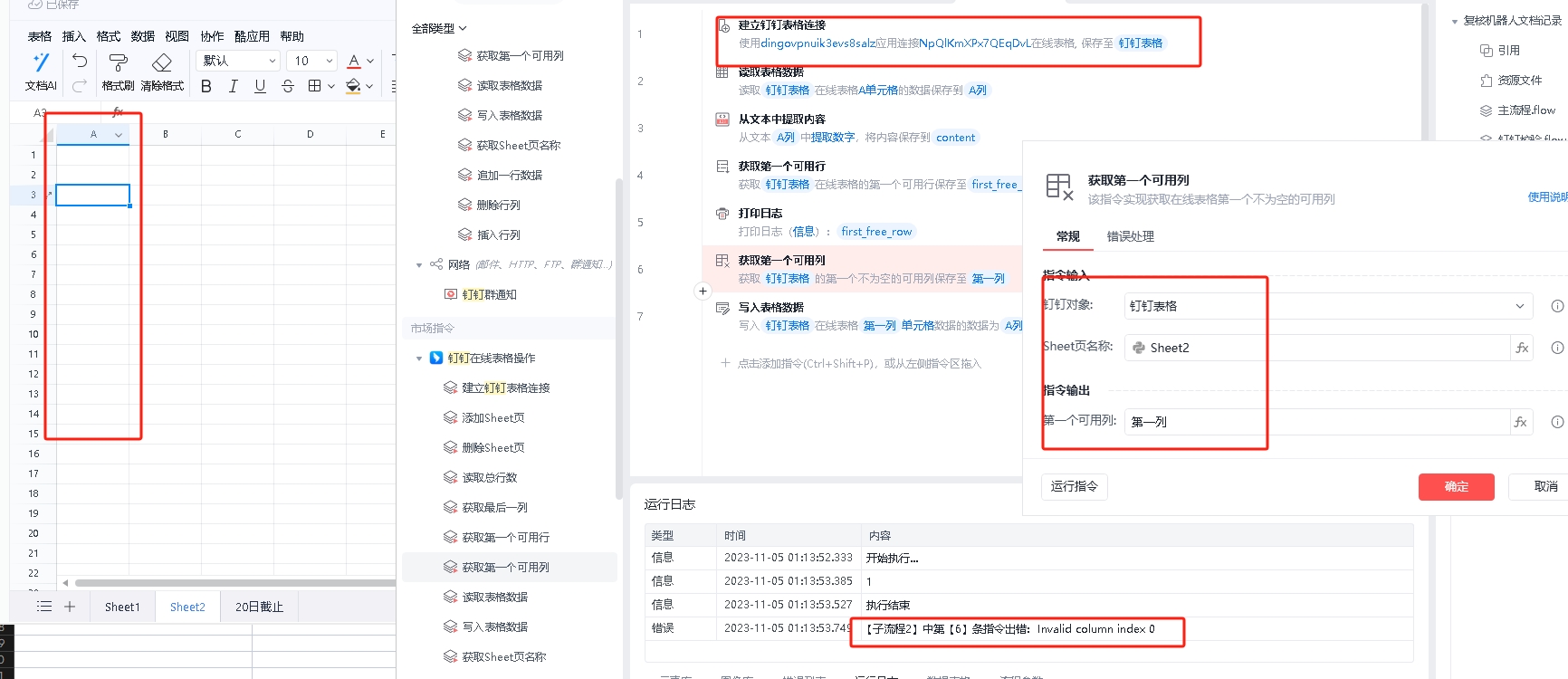Click the info icon in 第一个可用列 row

point(1557,422)
